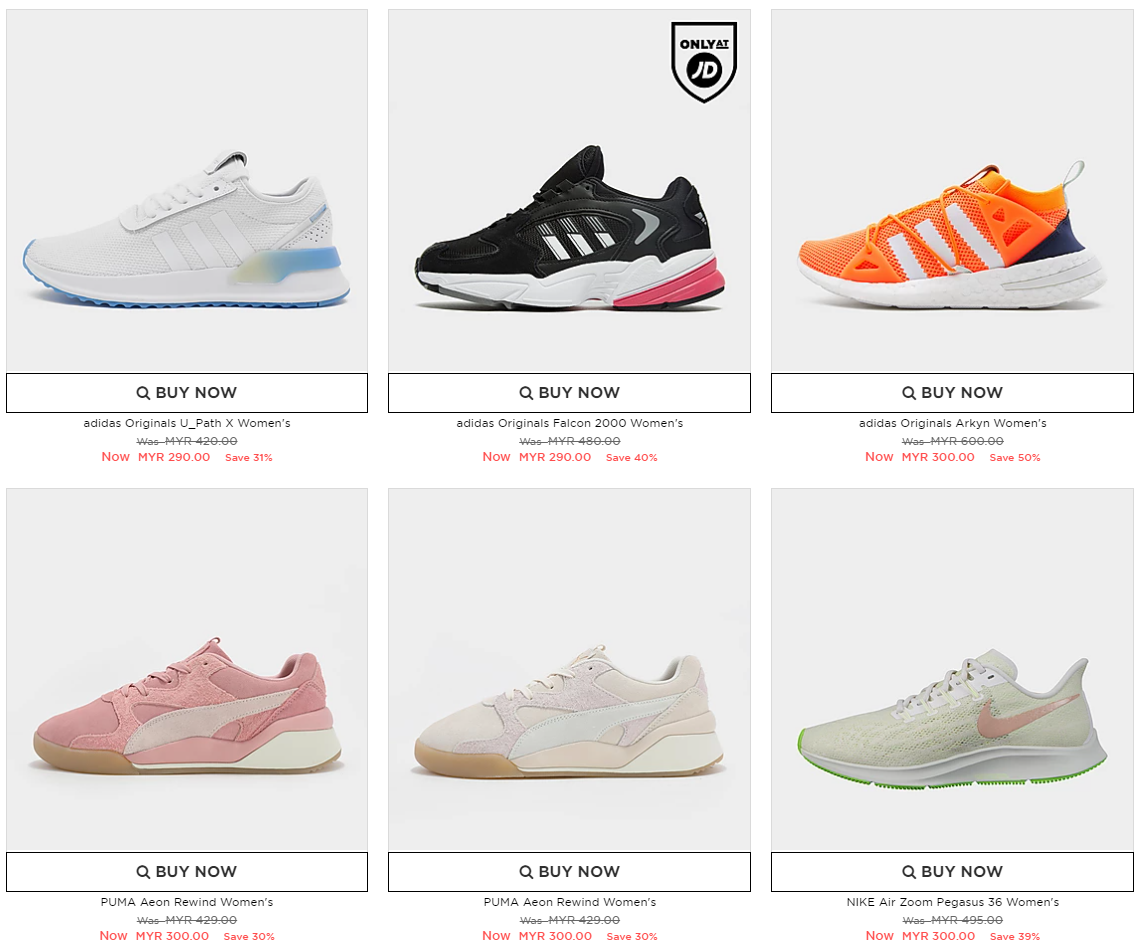
Task: Click magnifier icon on Falcon 2000 Buy Now
Action: point(526,393)
